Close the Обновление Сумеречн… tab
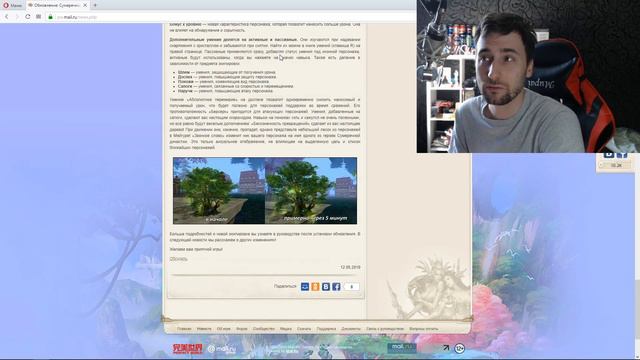 [x=85, y=5]
